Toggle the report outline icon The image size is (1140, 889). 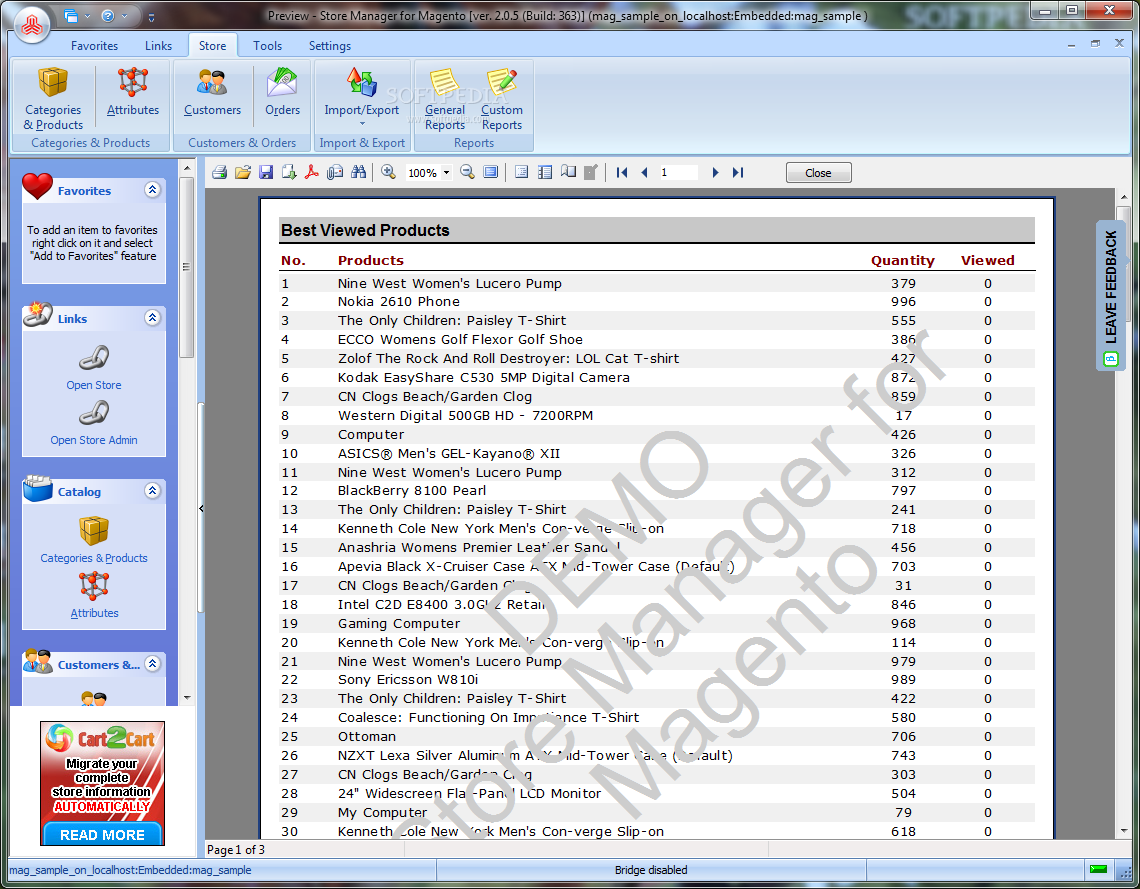point(545,172)
